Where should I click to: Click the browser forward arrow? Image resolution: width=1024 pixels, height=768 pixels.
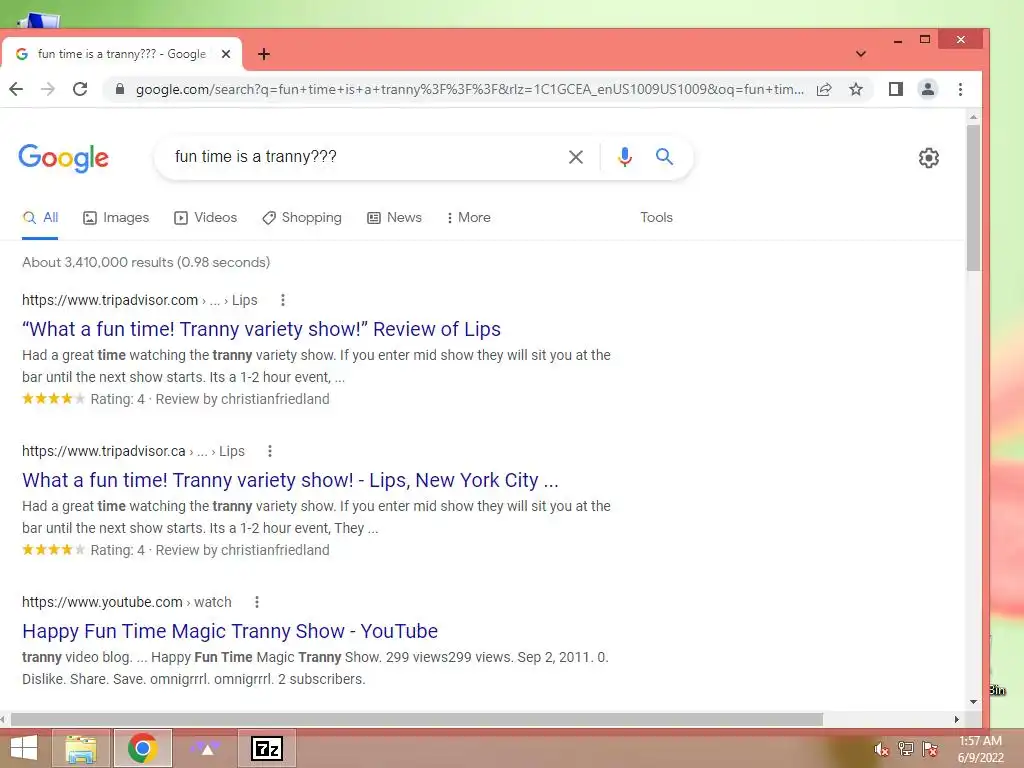[x=48, y=89]
